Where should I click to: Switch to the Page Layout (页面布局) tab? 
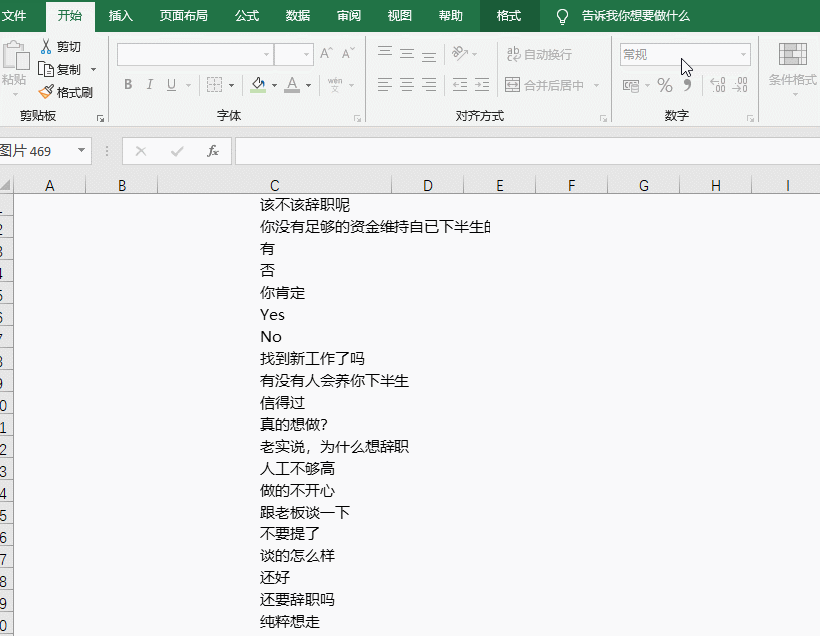click(x=183, y=16)
